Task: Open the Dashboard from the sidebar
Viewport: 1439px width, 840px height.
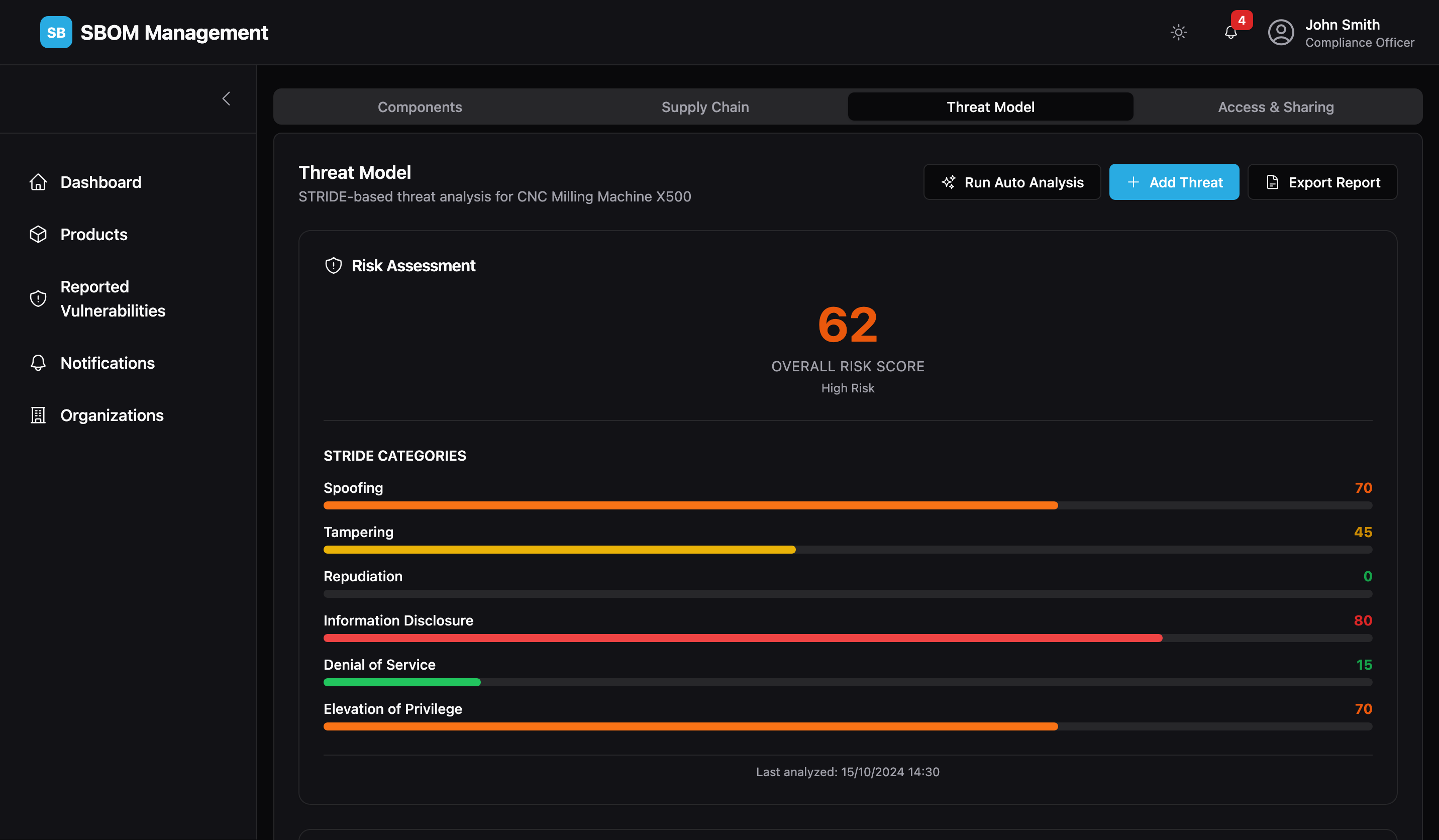Action: (100, 181)
